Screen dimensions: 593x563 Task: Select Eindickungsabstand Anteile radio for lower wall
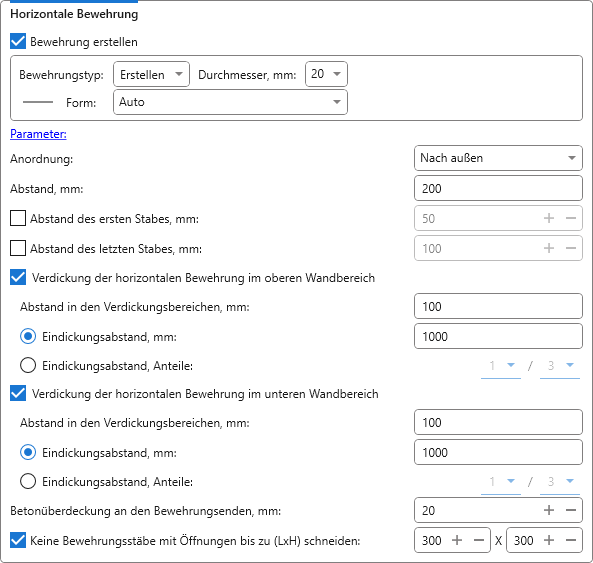[x=28, y=481]
